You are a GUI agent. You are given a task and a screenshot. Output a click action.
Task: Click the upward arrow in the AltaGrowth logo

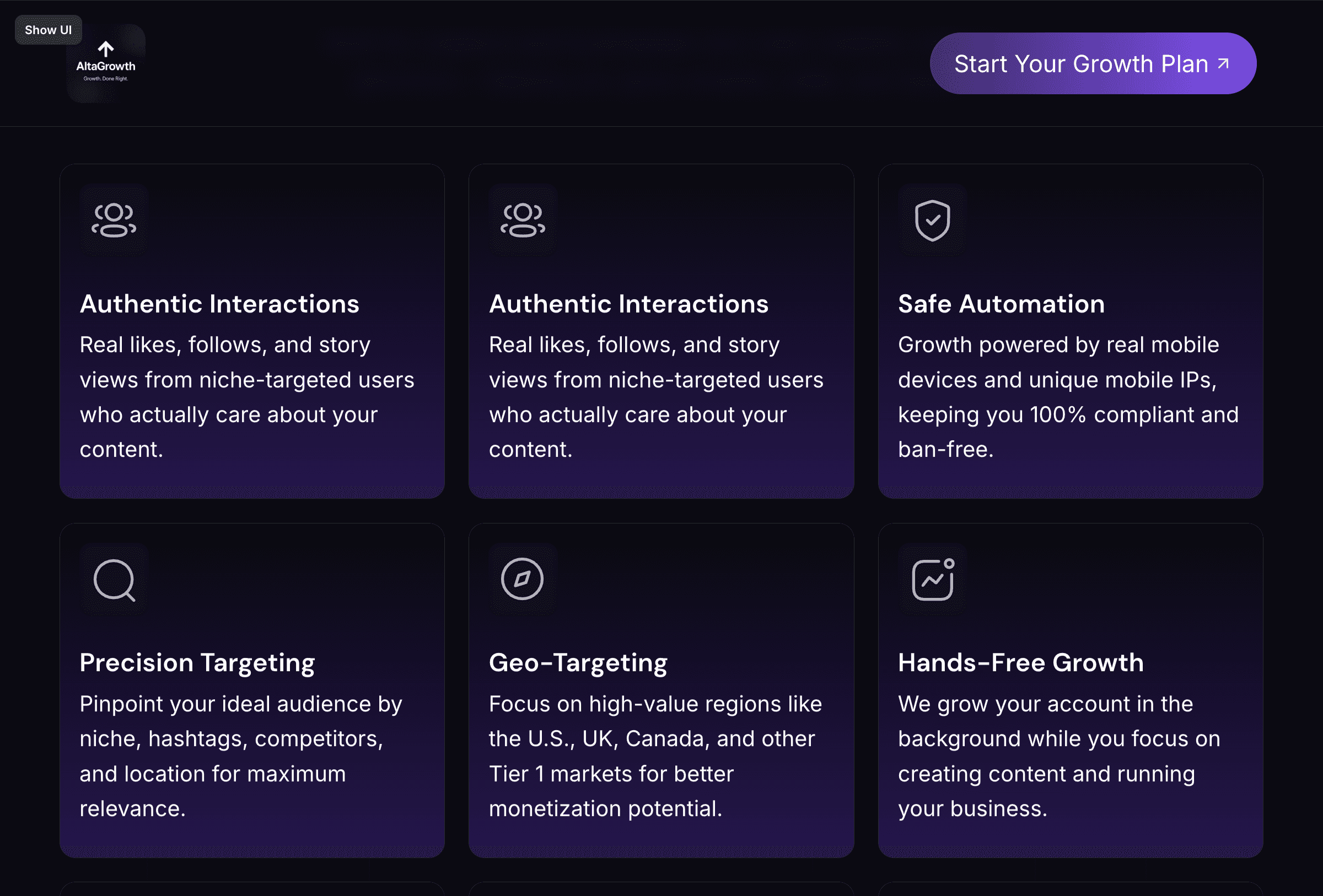pos(106,49)
